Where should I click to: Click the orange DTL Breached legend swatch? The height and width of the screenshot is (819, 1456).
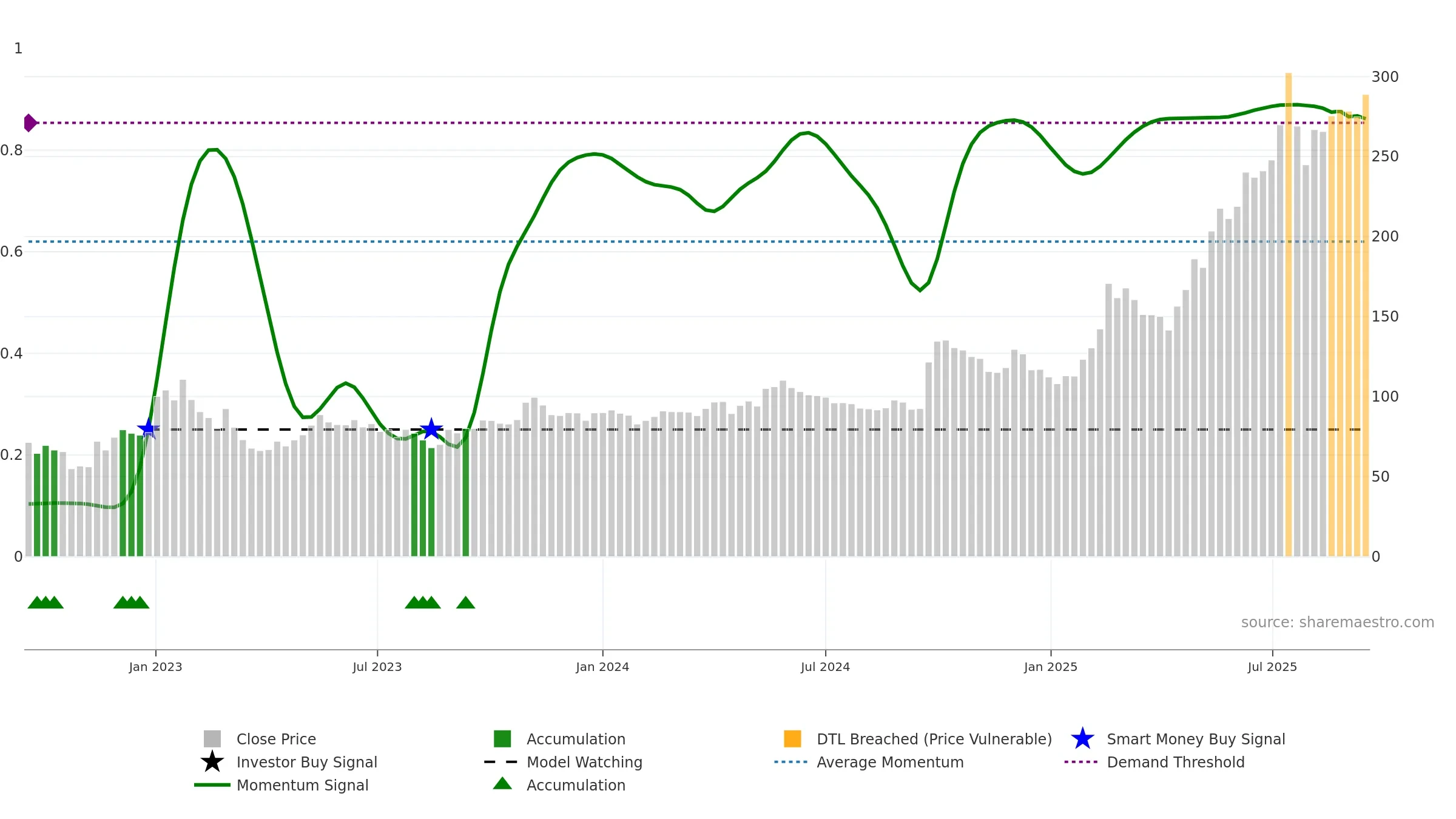792,739
